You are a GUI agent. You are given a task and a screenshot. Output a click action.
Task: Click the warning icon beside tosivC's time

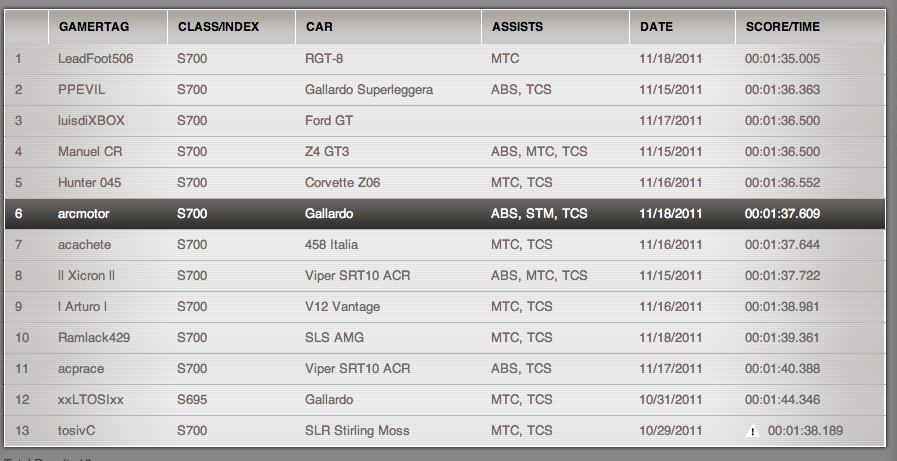752,432
